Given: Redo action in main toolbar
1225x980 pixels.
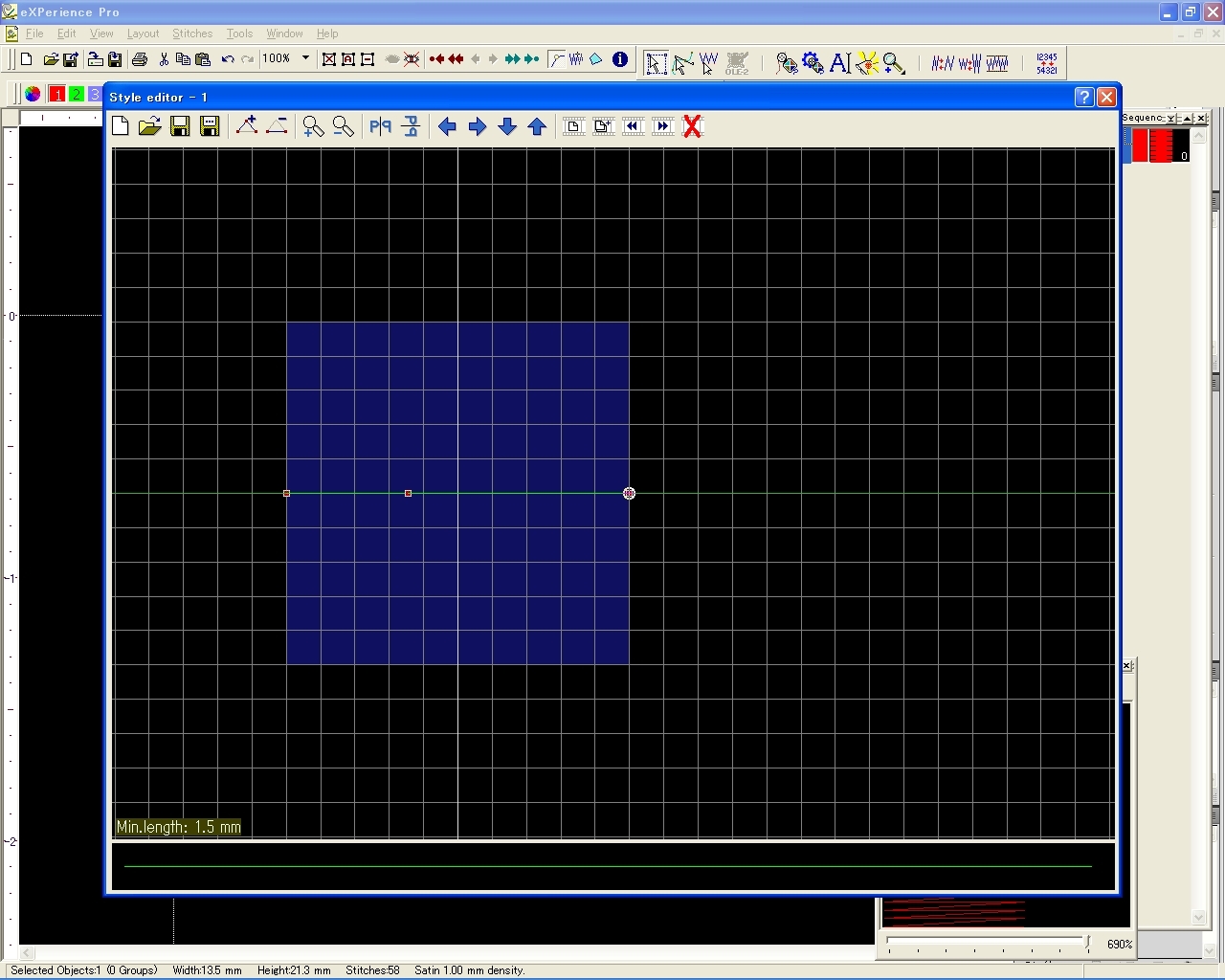Looking at the screenshot, I should coord(247,59).
